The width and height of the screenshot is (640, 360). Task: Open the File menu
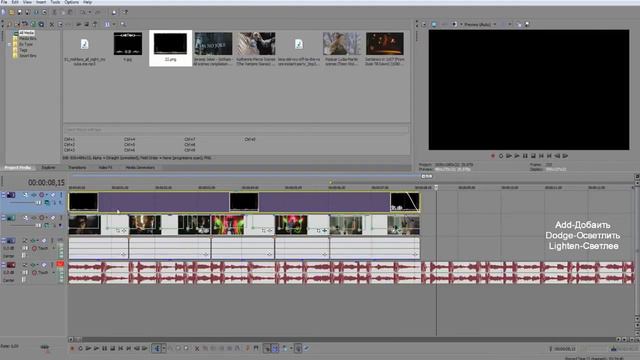pos(4,2)
